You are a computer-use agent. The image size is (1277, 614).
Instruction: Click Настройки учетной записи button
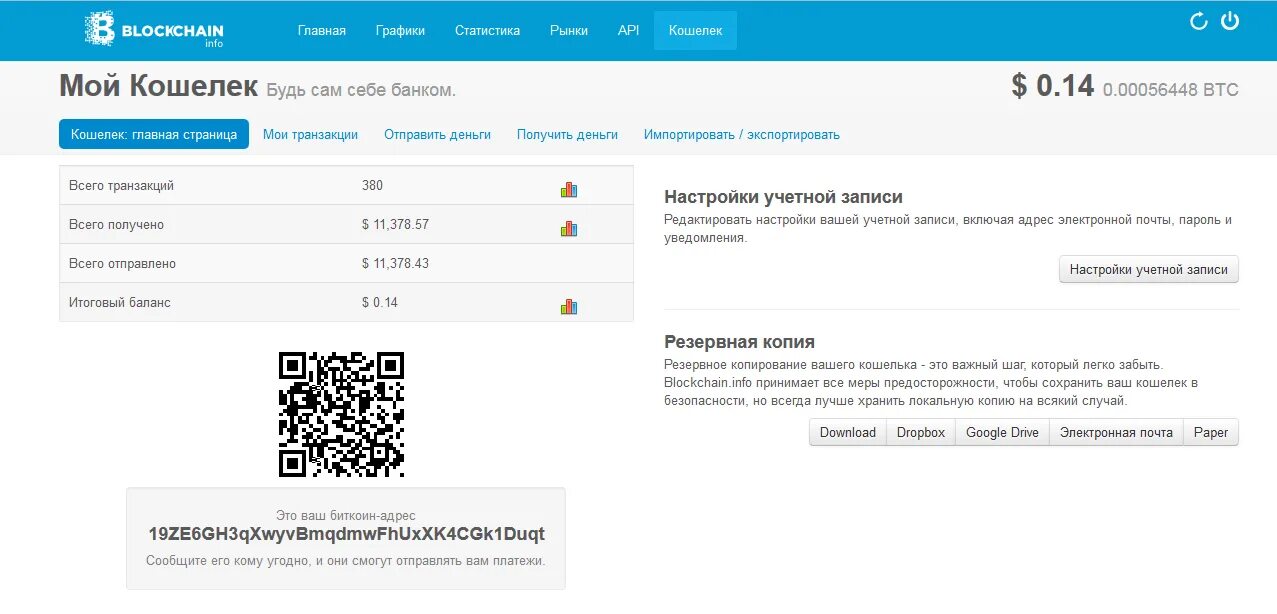click(1149, 269)
